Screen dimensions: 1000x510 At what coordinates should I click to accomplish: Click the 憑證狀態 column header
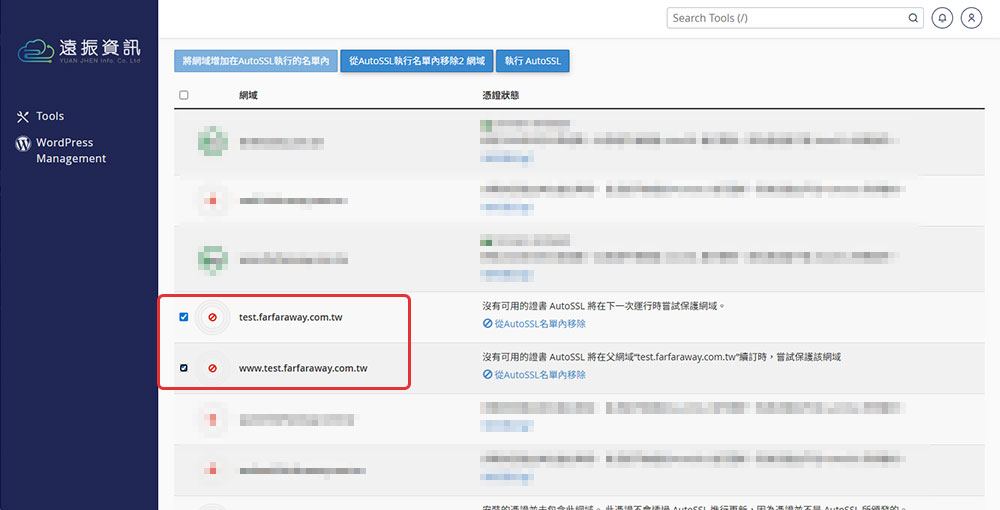tap(501, 95)
